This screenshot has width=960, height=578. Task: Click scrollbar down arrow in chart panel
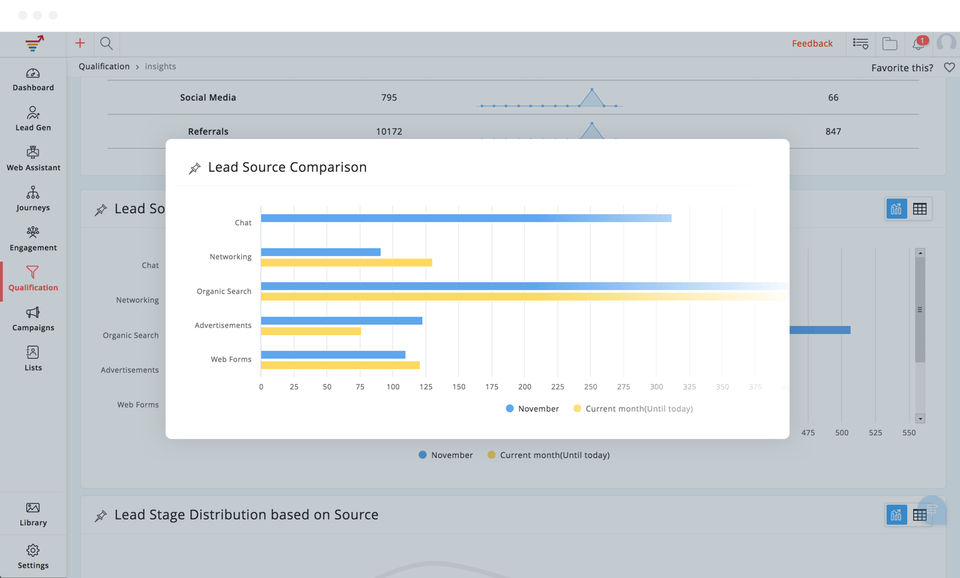(x=920, y=419)
